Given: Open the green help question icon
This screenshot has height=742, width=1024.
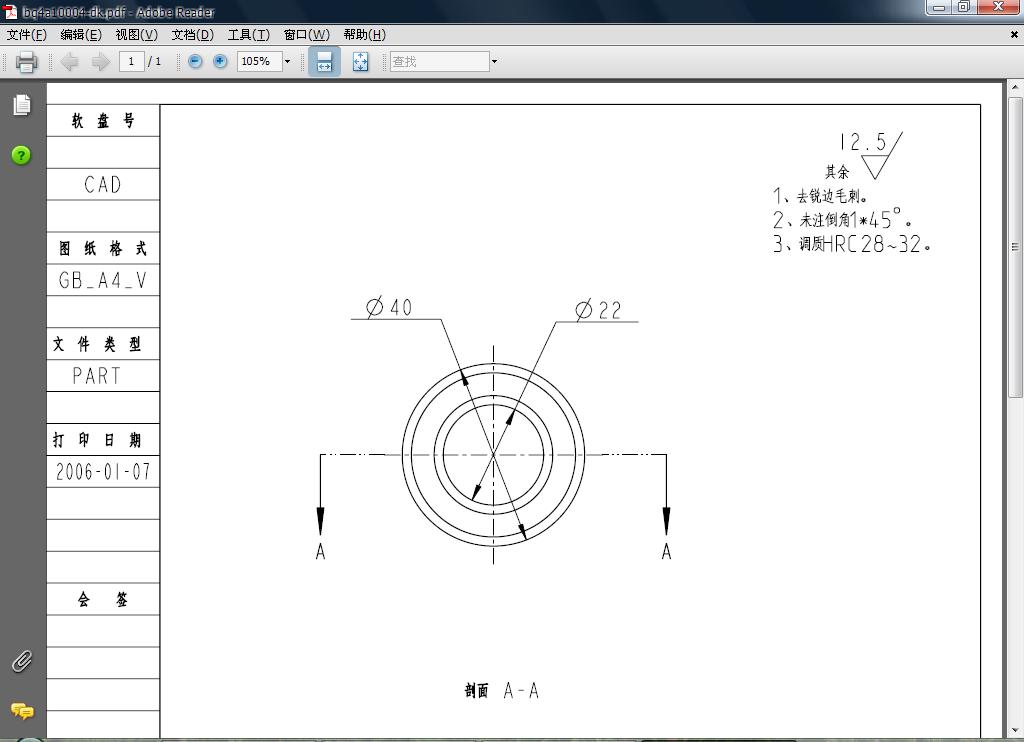Looking at the screenshot, I should point(21,155).
